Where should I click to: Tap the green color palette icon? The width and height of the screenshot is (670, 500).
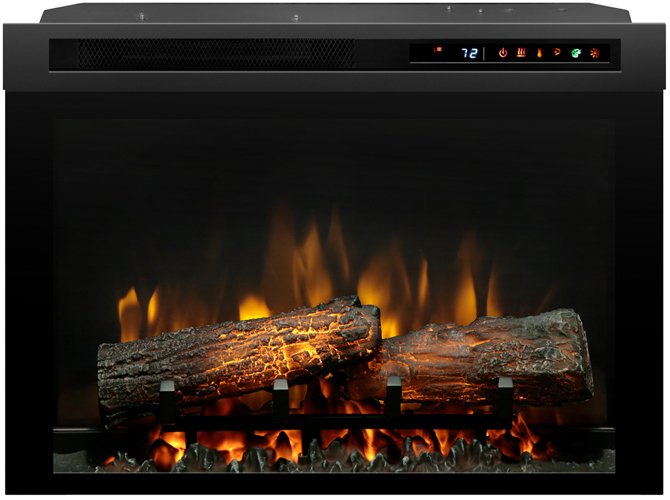tap(576, 53)
